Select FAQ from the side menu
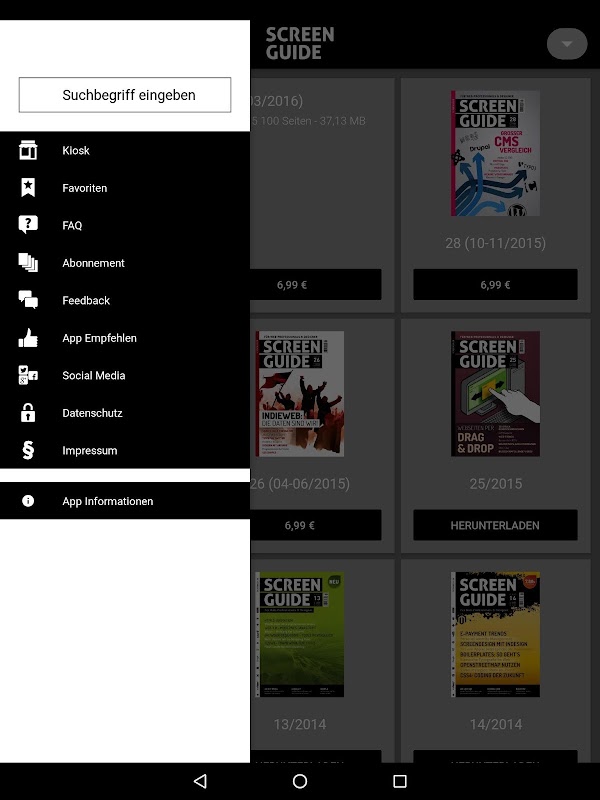Viewport: 600px width, 800px height. pos(125,225)
